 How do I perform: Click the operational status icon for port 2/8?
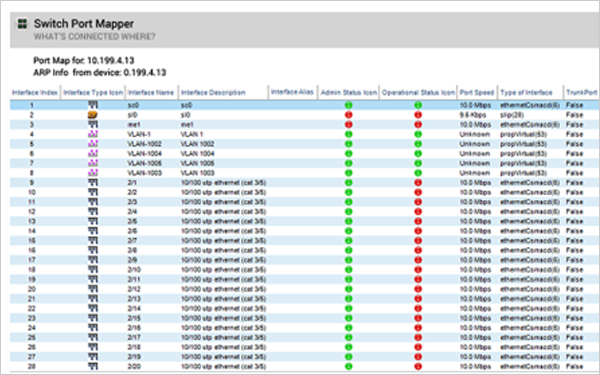click(x=418, y=250)
